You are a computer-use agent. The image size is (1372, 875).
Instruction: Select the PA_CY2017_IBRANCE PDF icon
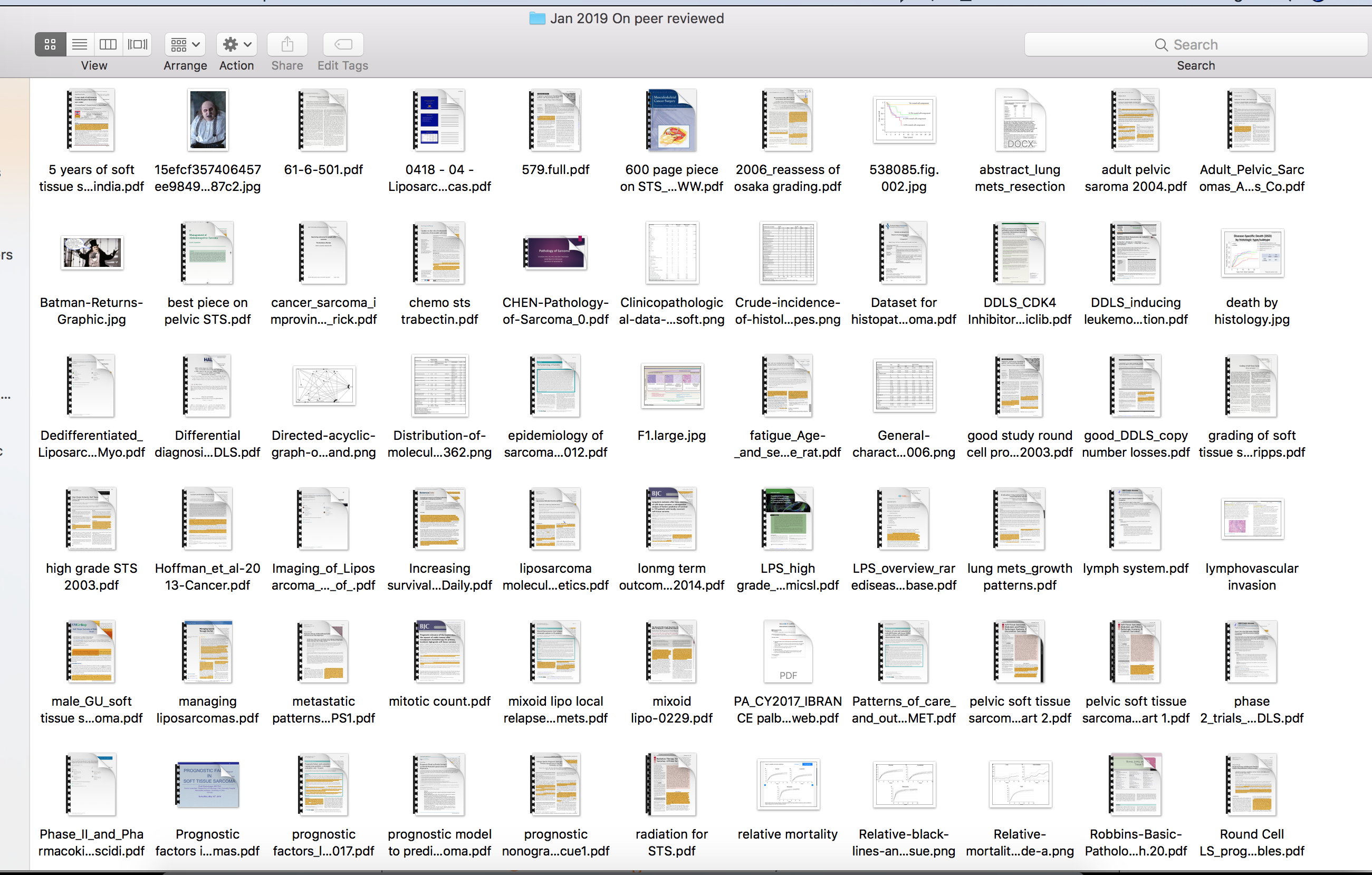pyautogui.click(x=788, y=651)
